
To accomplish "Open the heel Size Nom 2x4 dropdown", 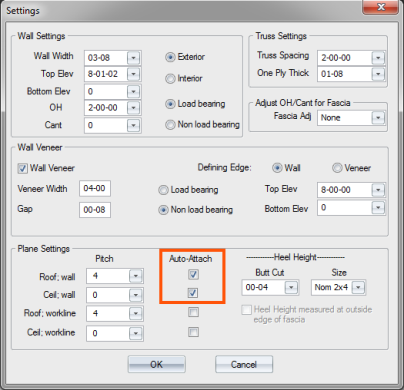I will click(x=358, y=287).
